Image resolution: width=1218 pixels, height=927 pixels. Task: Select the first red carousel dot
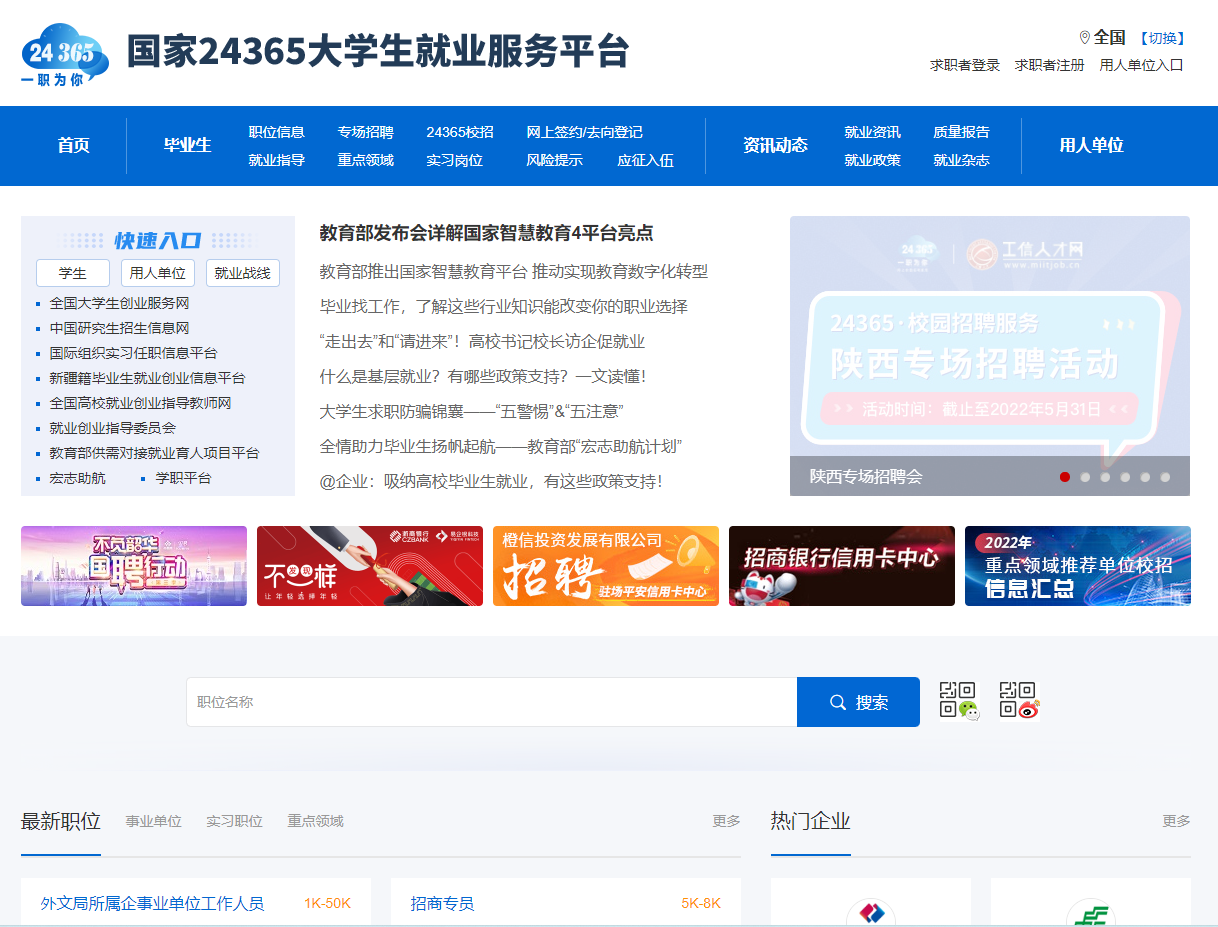point(1065,477)
